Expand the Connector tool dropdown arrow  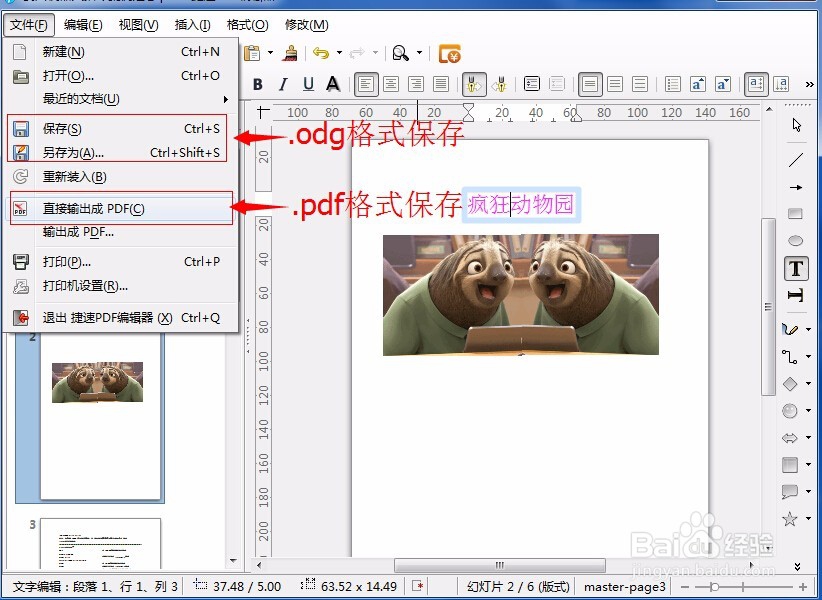[x=808, y=356]
